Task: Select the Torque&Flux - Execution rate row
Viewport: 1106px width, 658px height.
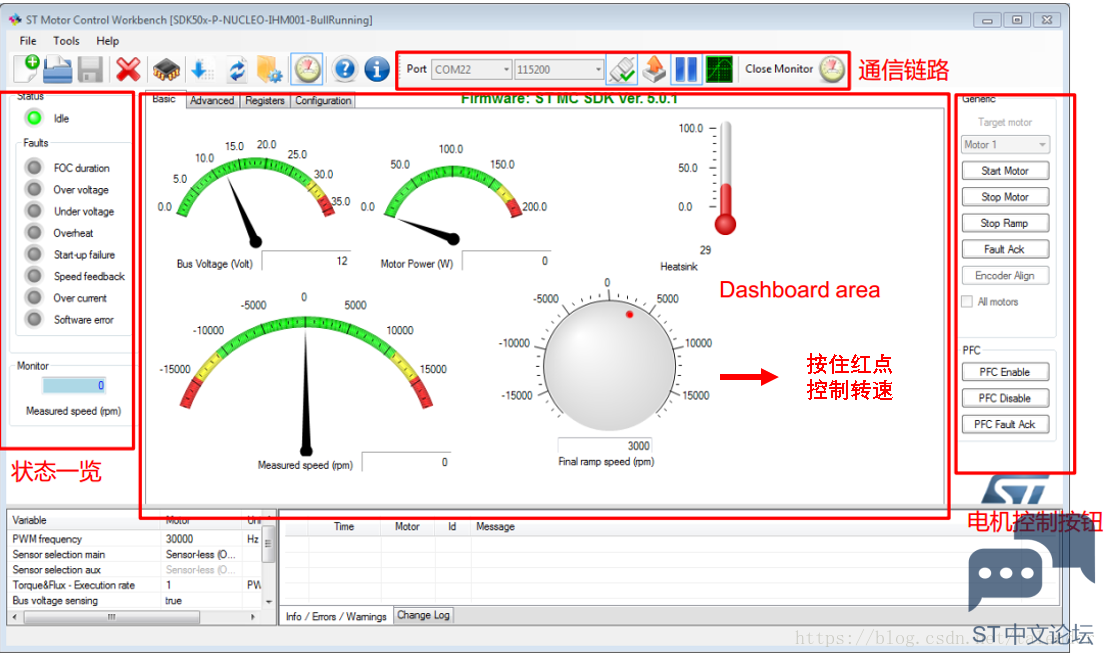Action: [135, 585]
